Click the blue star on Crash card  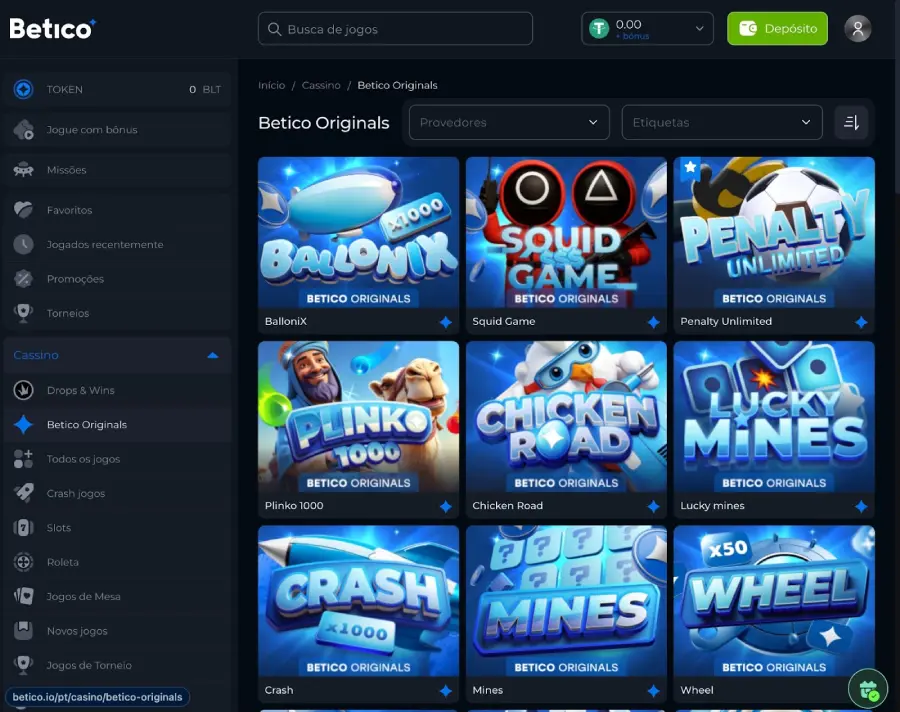point(446,691)
